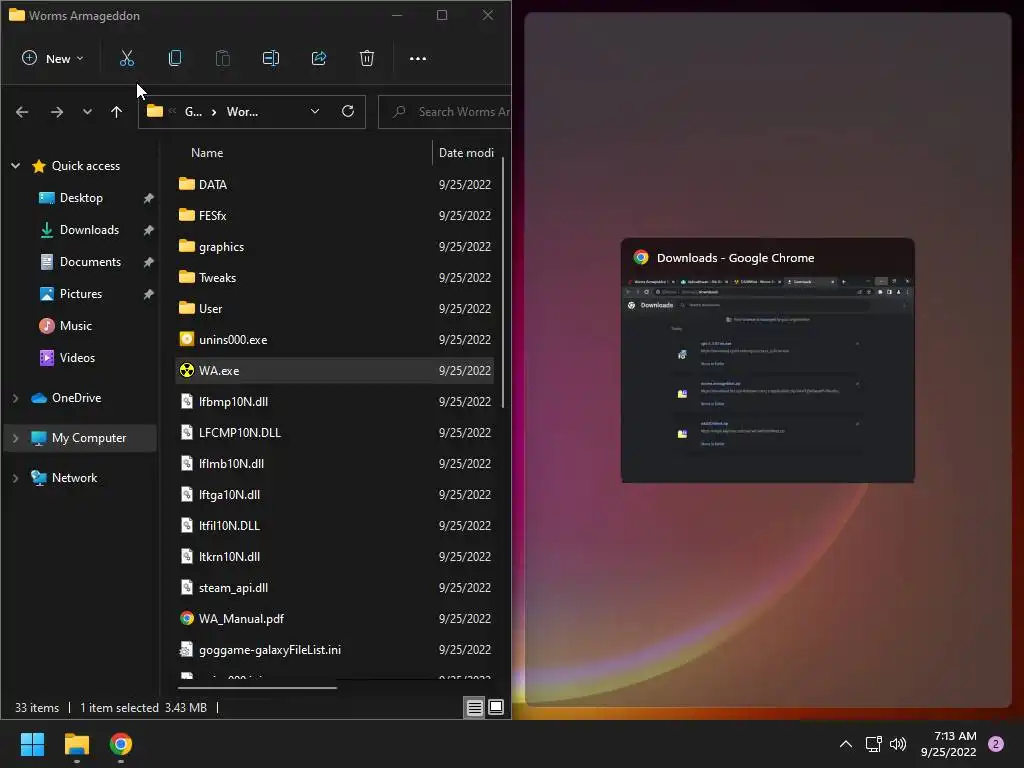Open Desktop in Quick access
This screenshot has width=1024, height=768.
(x=81, y=198)
